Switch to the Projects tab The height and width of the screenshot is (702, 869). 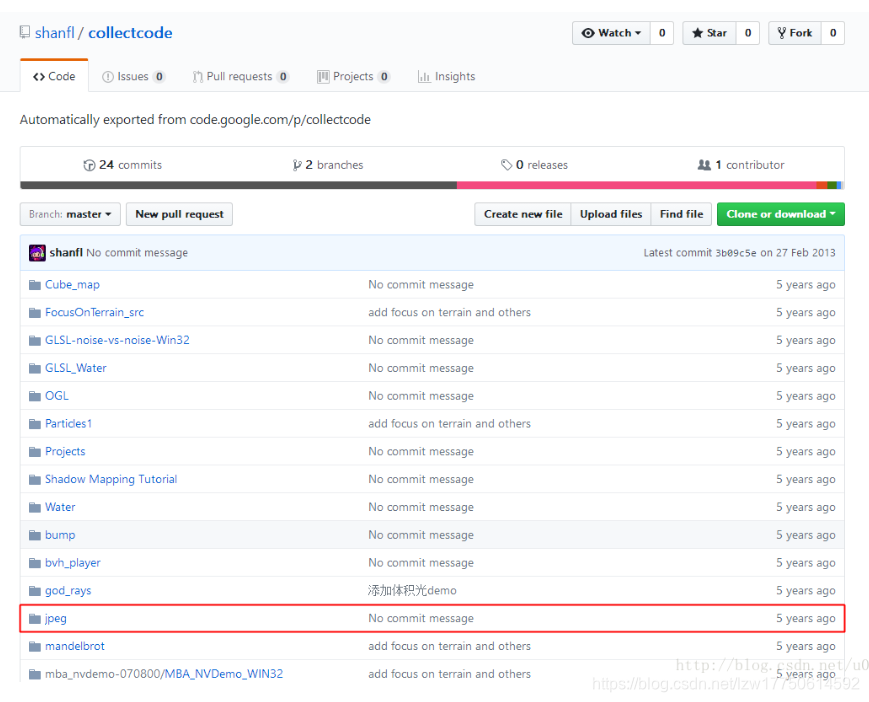point(353,76)
